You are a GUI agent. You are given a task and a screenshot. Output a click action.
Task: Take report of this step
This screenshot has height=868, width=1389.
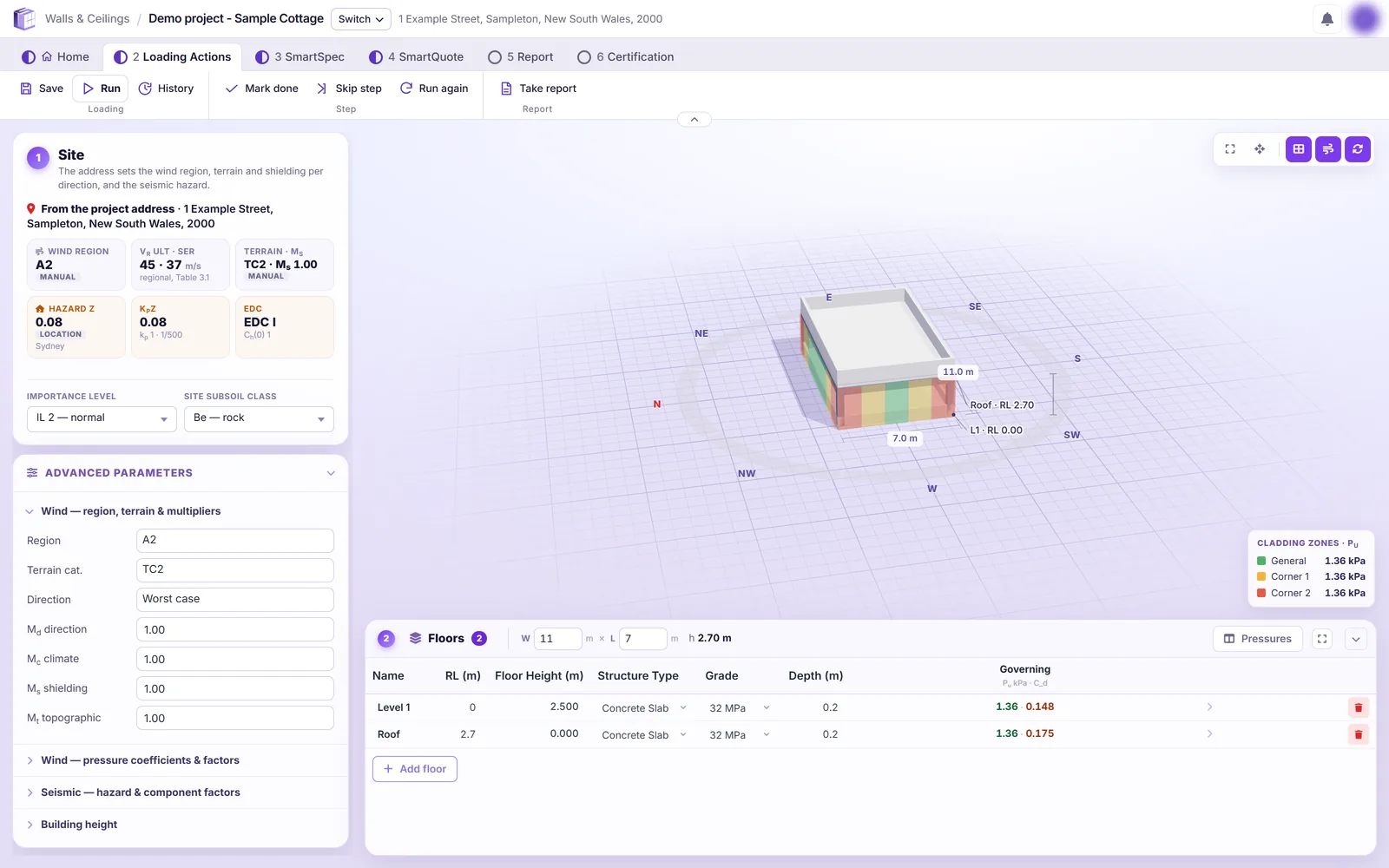[x=538, y=89]
